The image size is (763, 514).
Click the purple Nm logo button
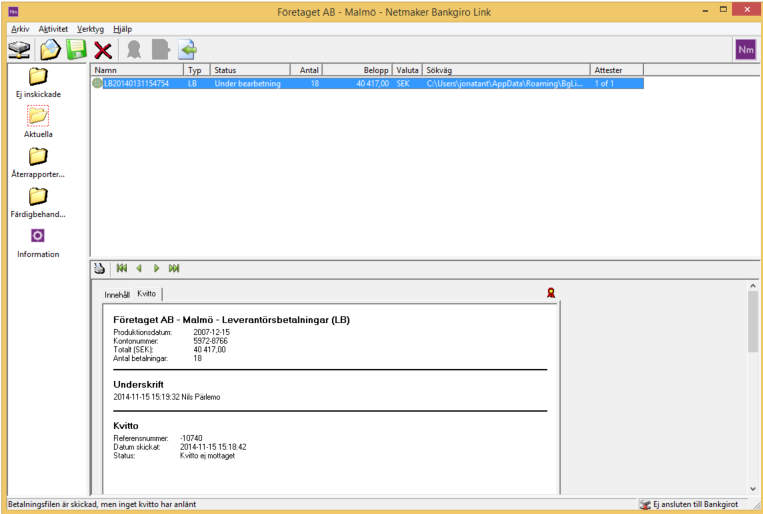click(745, 50)
